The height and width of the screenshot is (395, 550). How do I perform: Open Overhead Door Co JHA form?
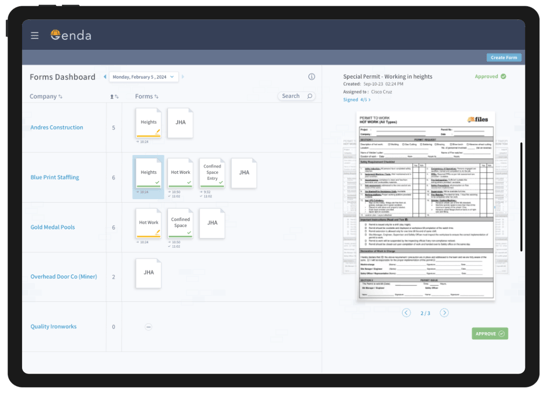[x=148, y=273]
